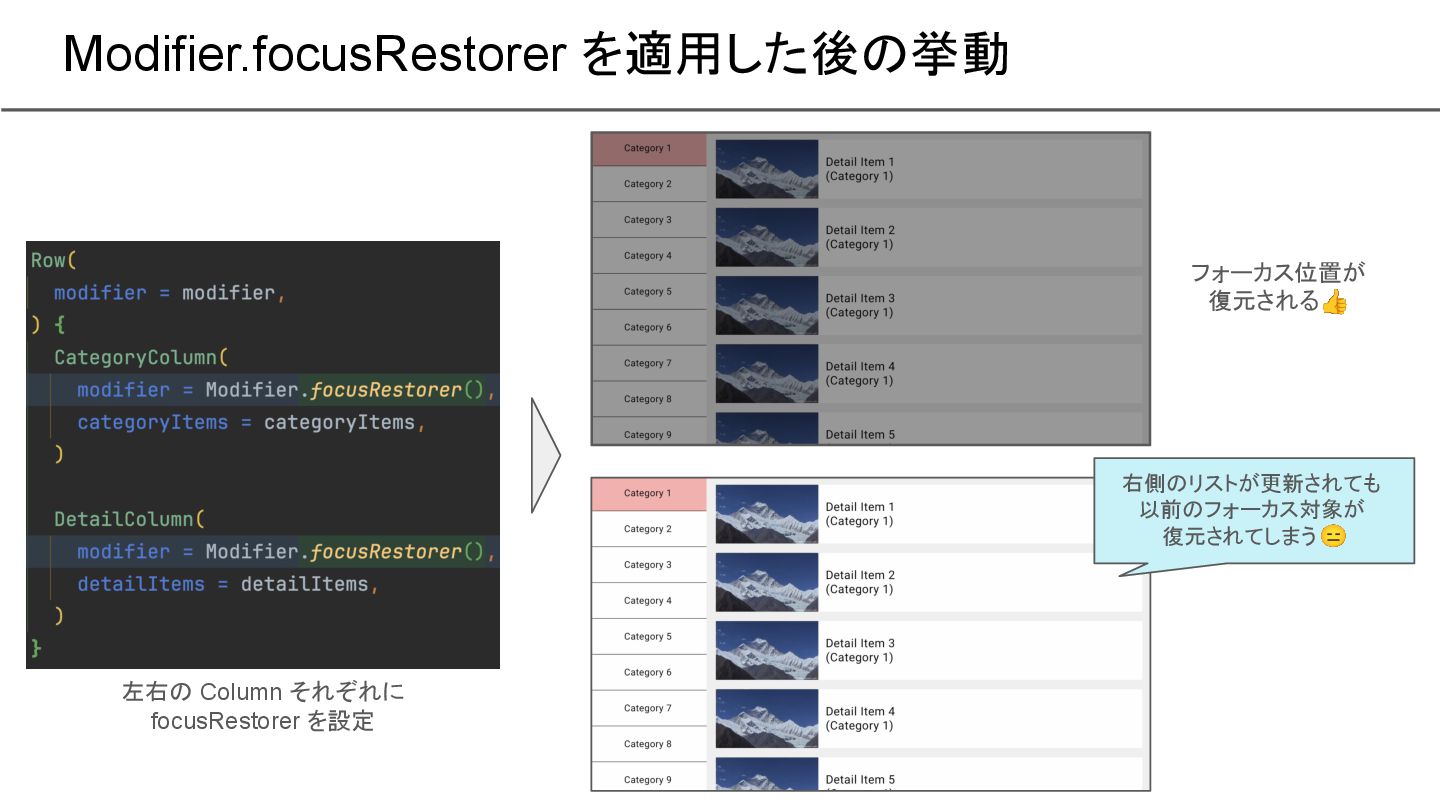Image resolution: width=1440 pixels, height=810 pixels.
Task: Click the thumbs-up emoji after 復元される
Action: [1334, 301]
